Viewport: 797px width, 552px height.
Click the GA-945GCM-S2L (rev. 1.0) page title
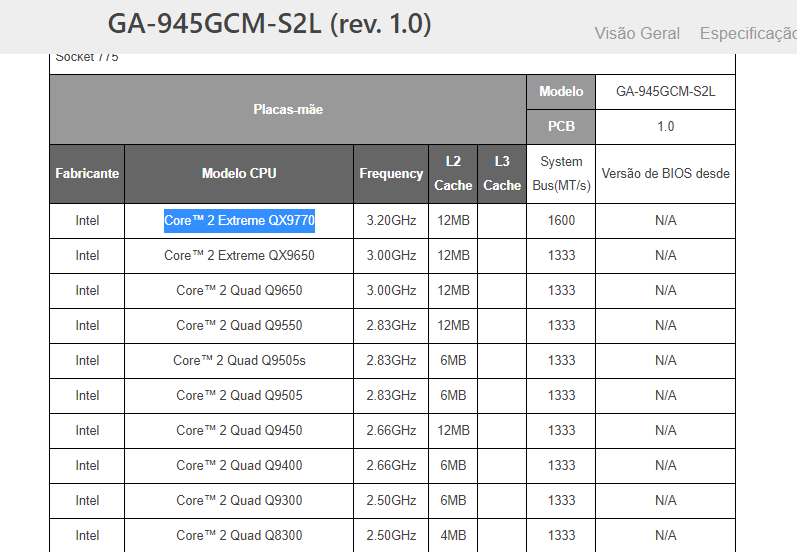[269, 24]
